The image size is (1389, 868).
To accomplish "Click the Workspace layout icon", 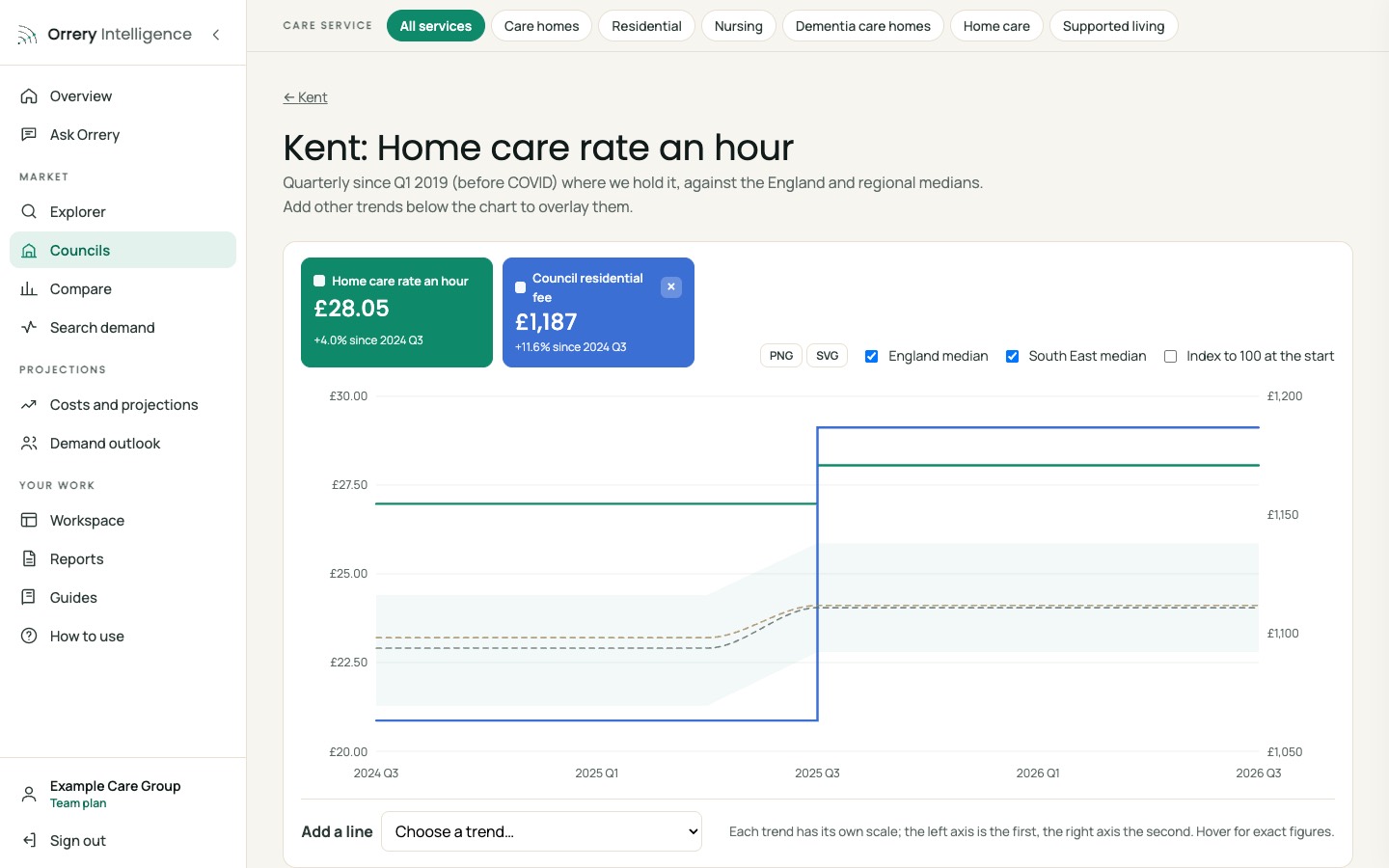I will coord(29,521).
